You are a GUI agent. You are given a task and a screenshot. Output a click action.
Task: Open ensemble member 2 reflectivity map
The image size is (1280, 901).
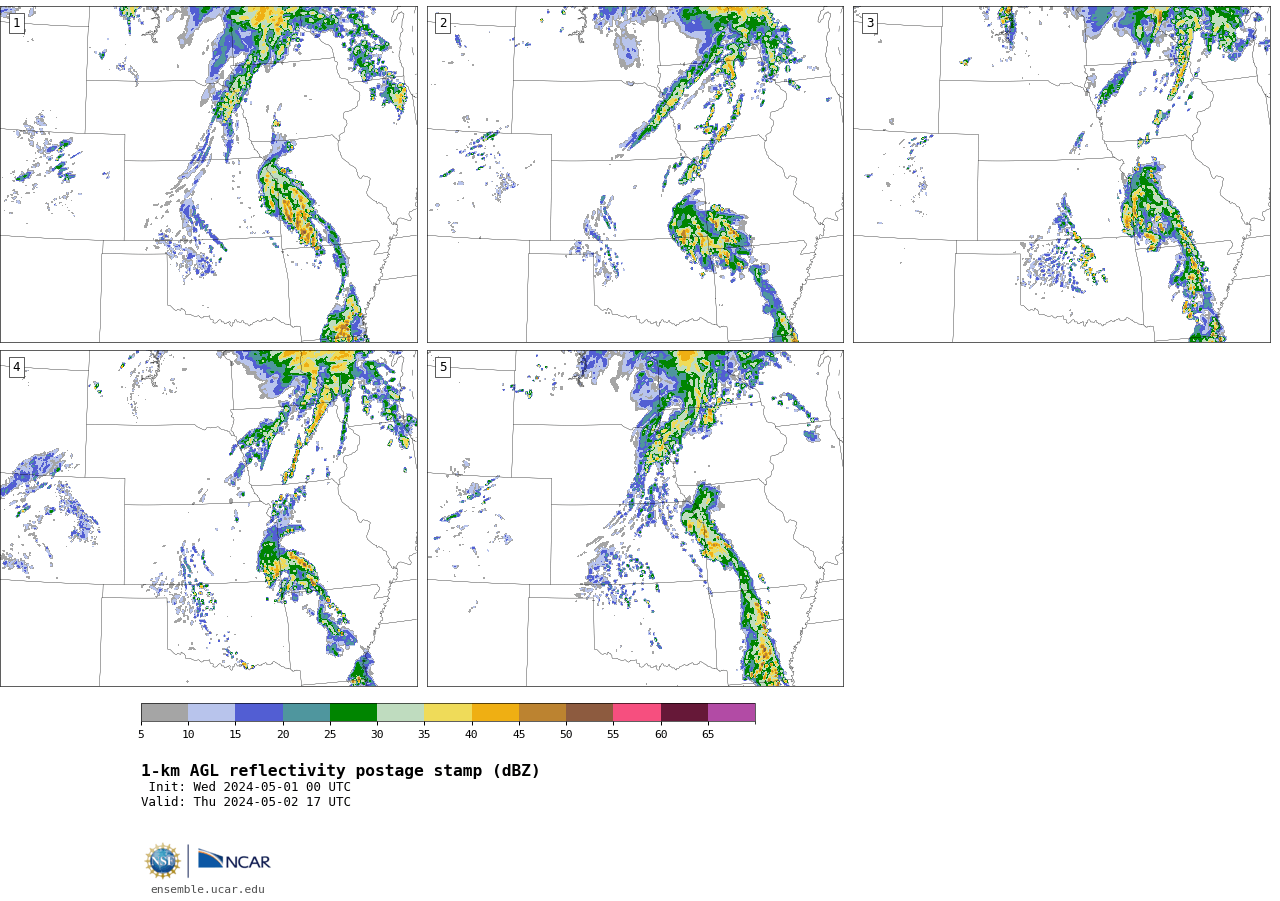click(635, 174)
